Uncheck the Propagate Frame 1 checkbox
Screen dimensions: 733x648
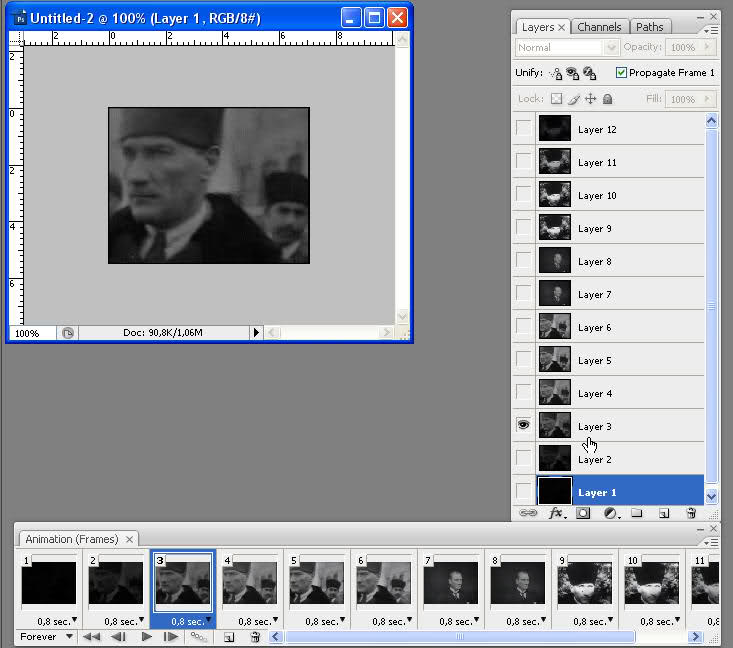coord(621,73)
